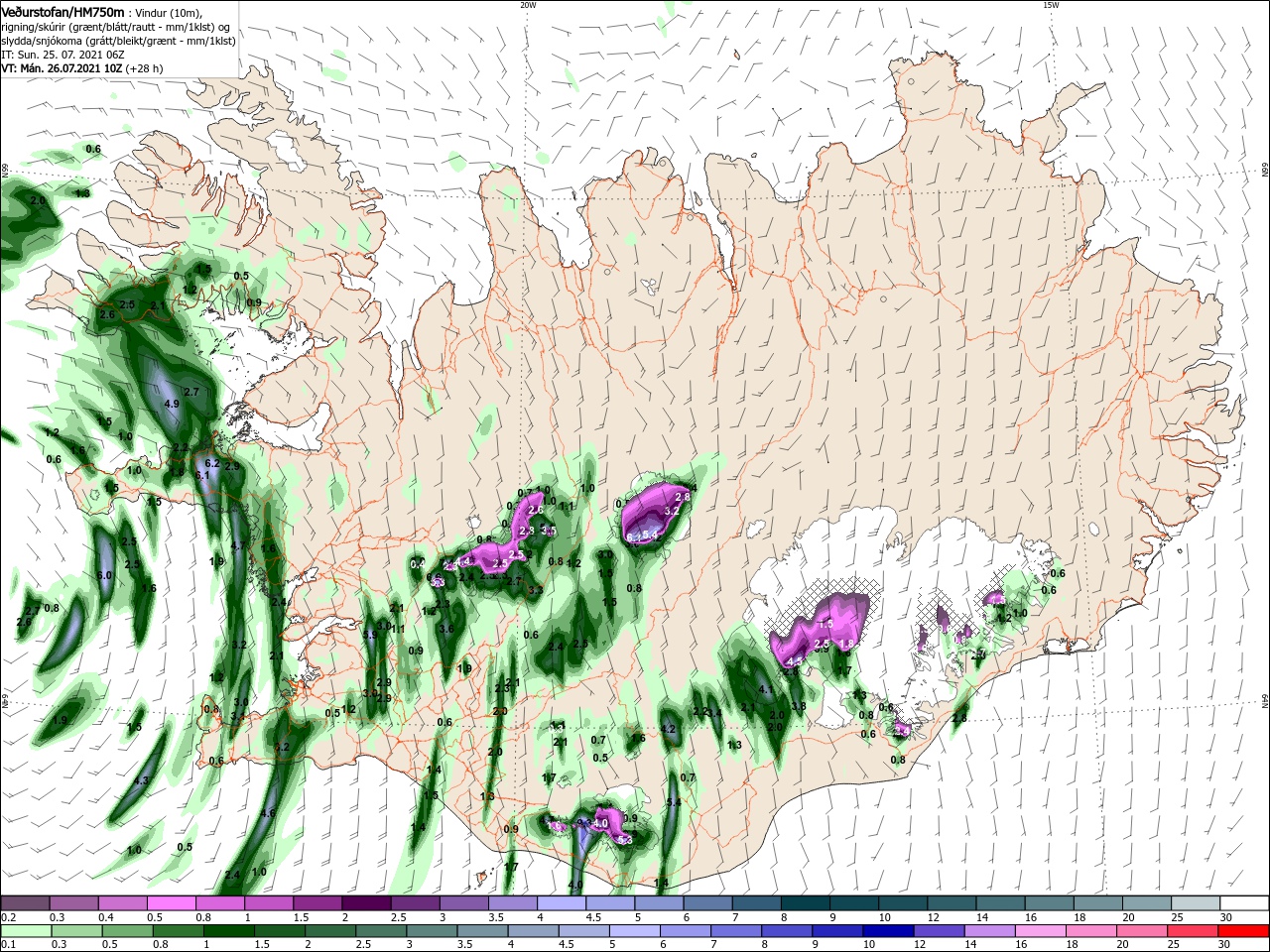Select the lilac 14 swatch in lower scale
The image size is (1270, 952).
coord(987,931)
